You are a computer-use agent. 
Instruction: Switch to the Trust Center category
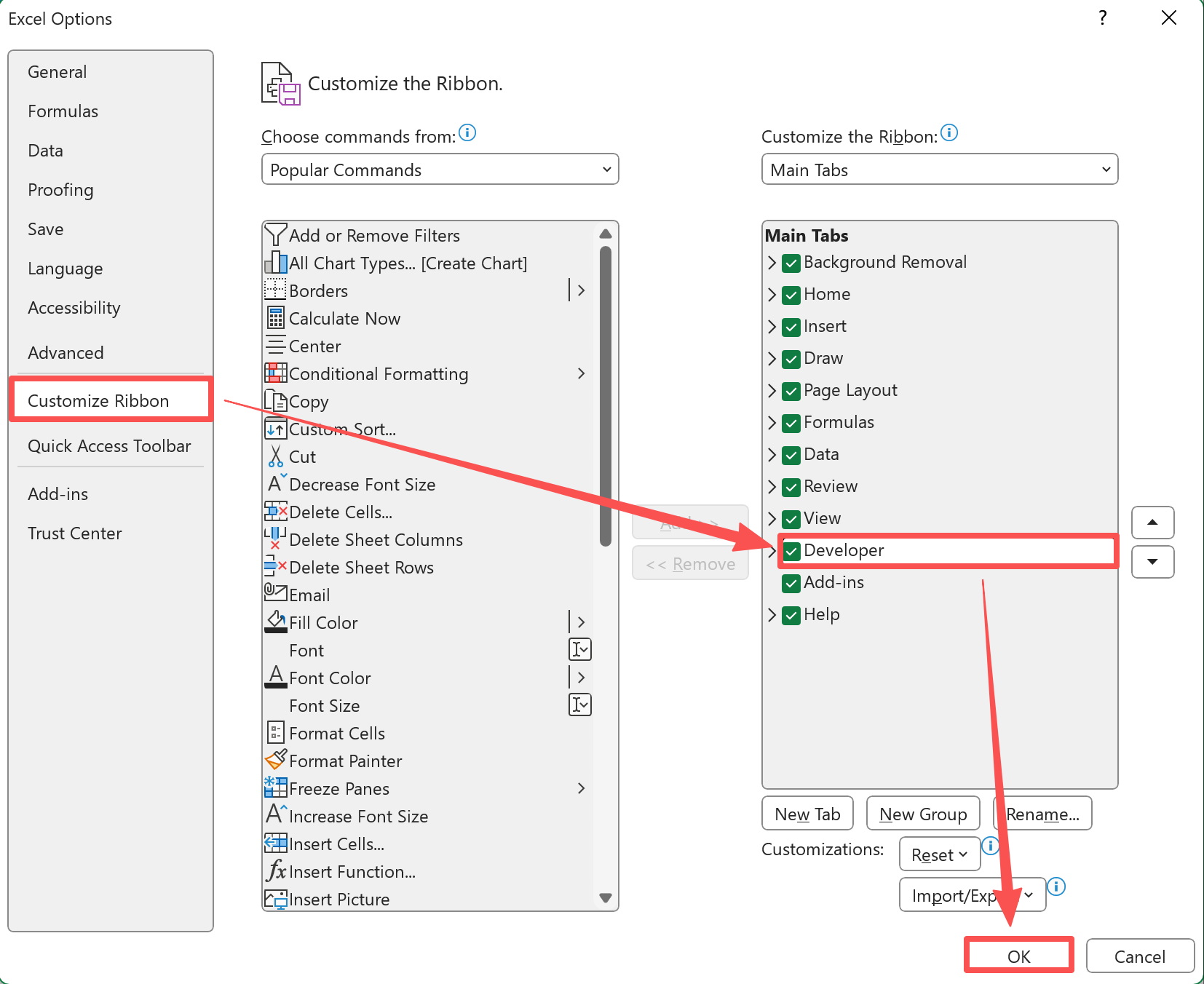74,533
